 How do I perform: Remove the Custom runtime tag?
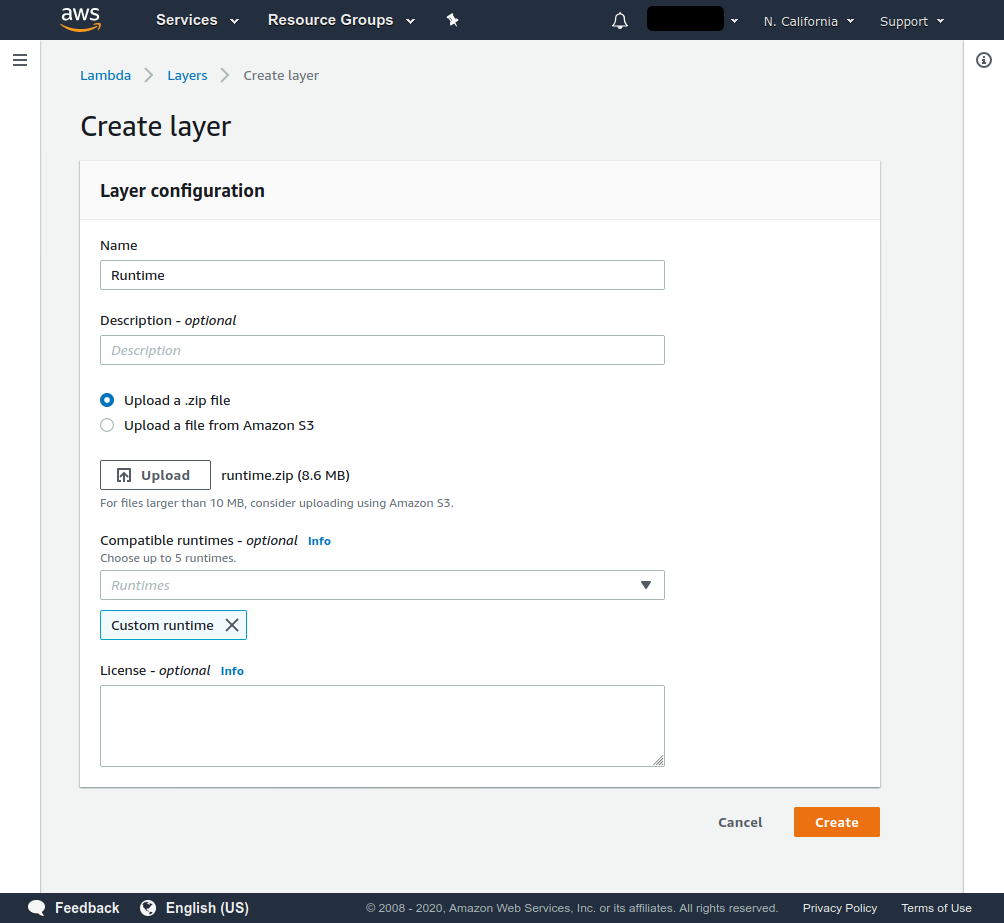tap(232, 625)
